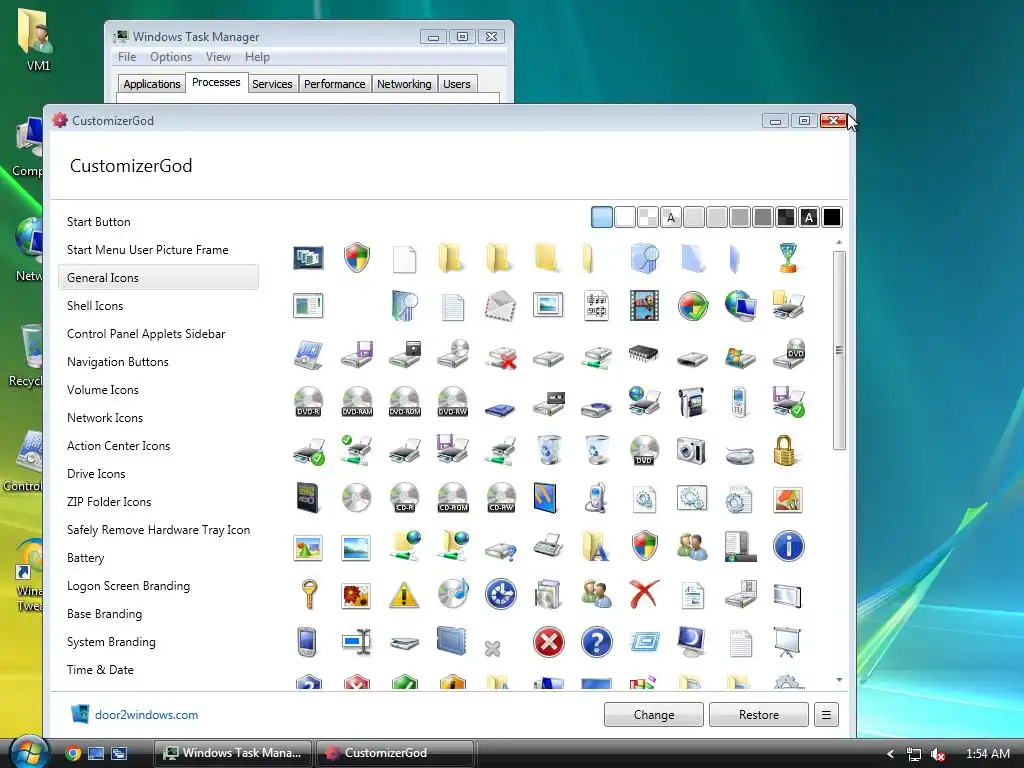This screenshot has height=768, width=1024.
Task: Select Action Center Icons category
Action: click(x=118, y=446)
